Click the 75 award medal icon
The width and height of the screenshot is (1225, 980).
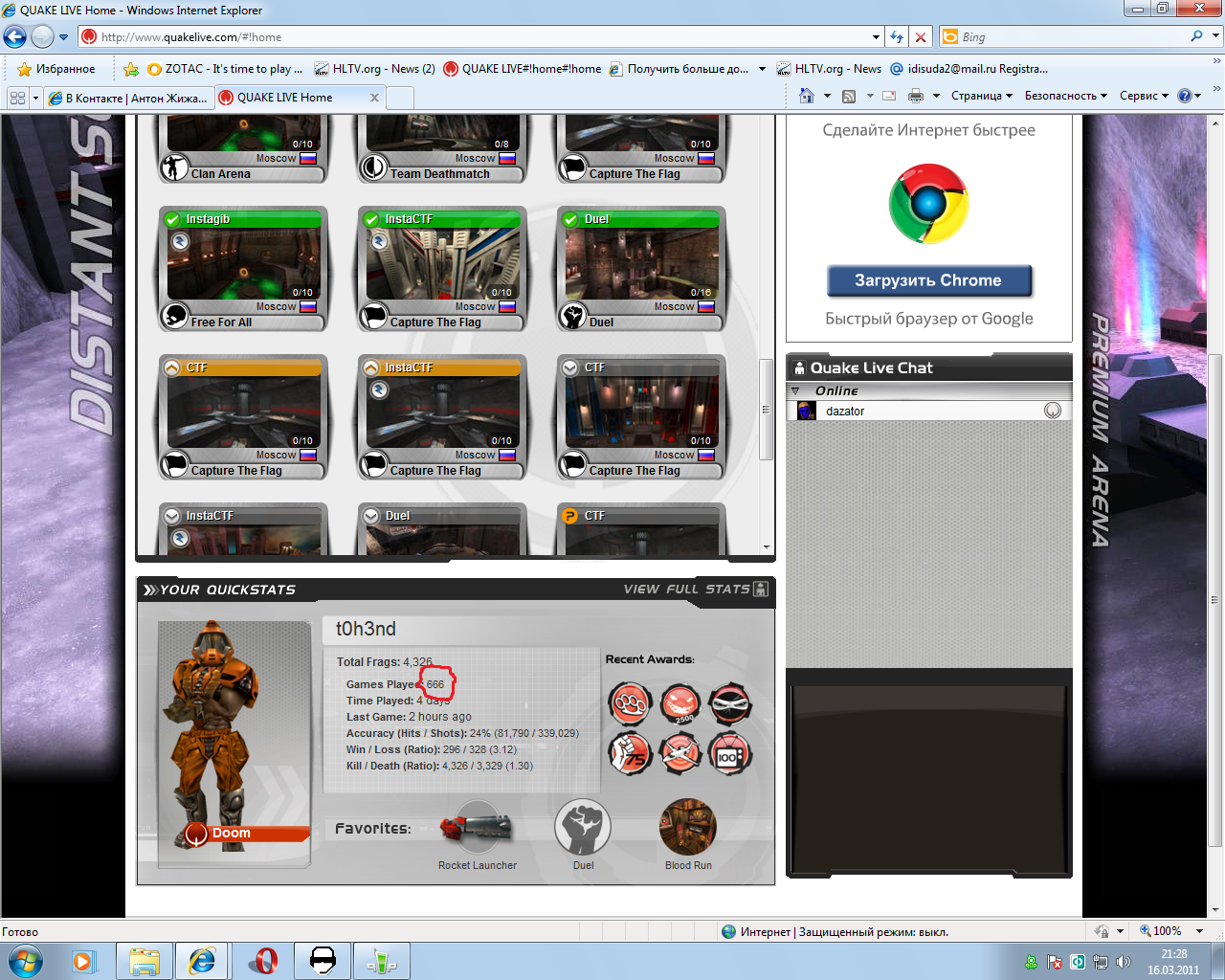pyautogui.click(x=630, y=754)
